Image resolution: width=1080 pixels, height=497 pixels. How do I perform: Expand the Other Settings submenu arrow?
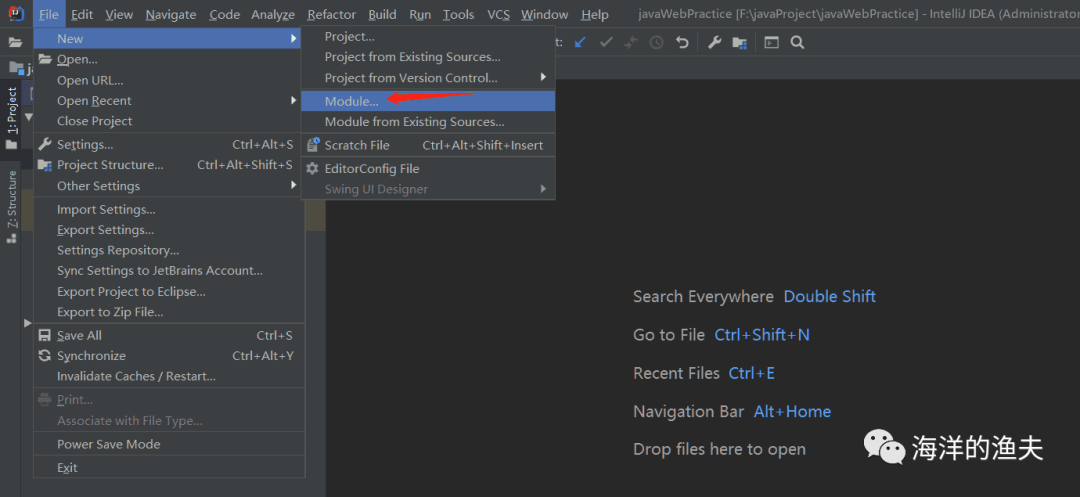[294, 186]
